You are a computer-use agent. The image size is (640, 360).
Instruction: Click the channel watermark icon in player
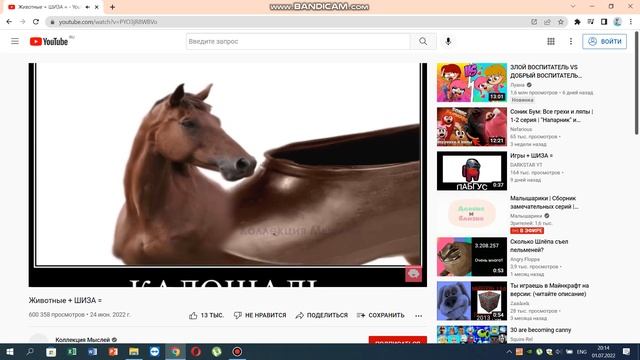tap(413, 273)
